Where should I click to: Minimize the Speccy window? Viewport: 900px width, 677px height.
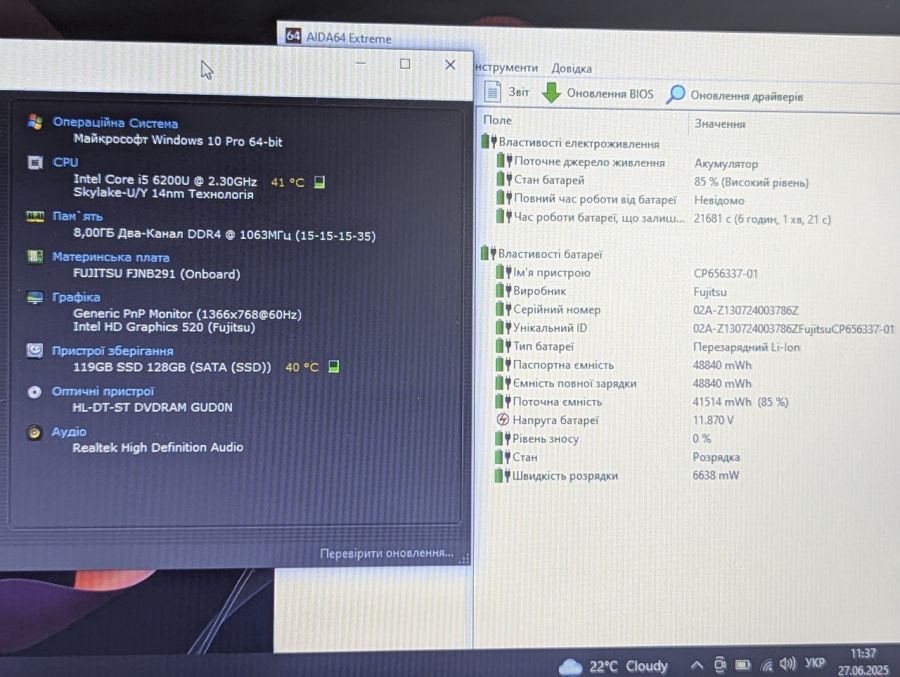click(361, 63)
